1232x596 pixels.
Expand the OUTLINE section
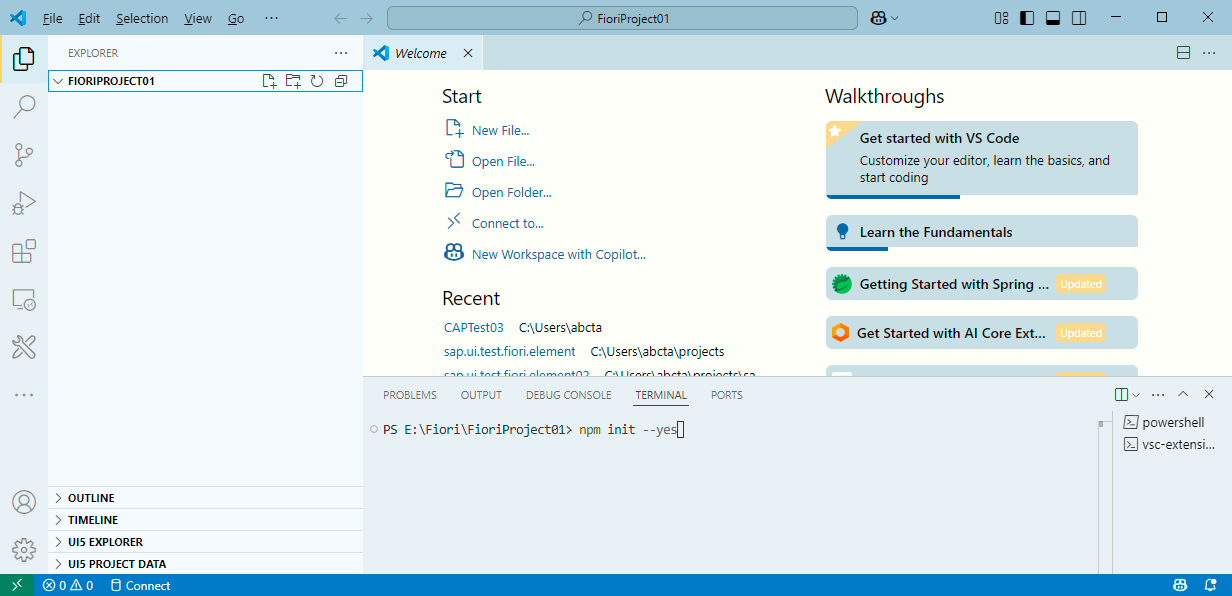pos(205,498)
